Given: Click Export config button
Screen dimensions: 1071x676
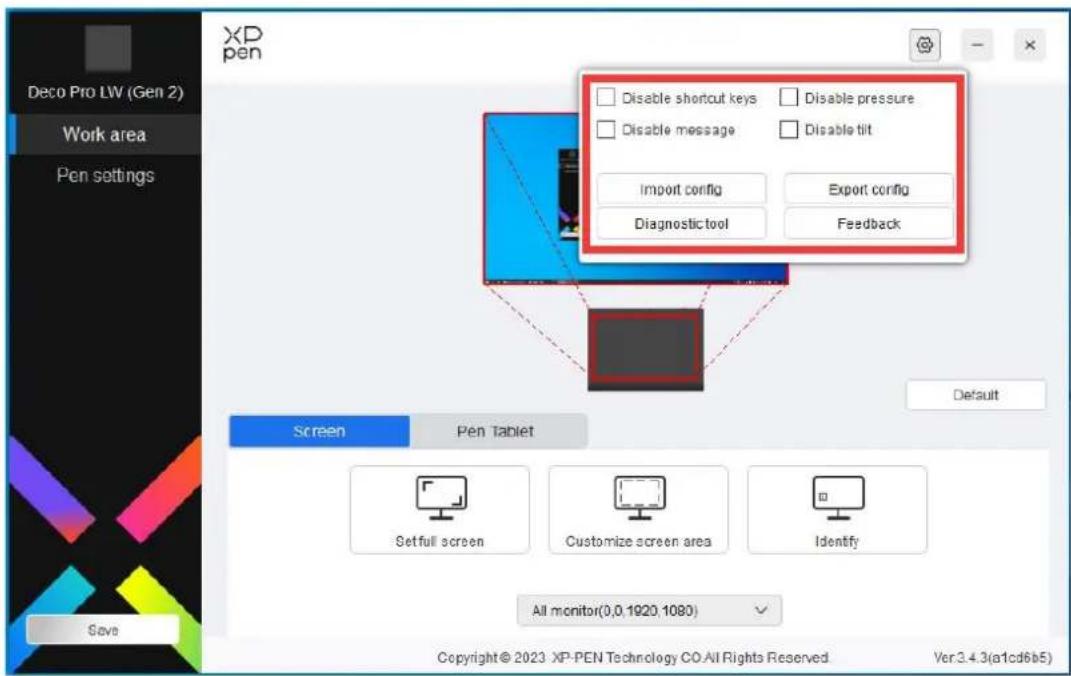Looking at the screenshot, I should pos(868,189).
